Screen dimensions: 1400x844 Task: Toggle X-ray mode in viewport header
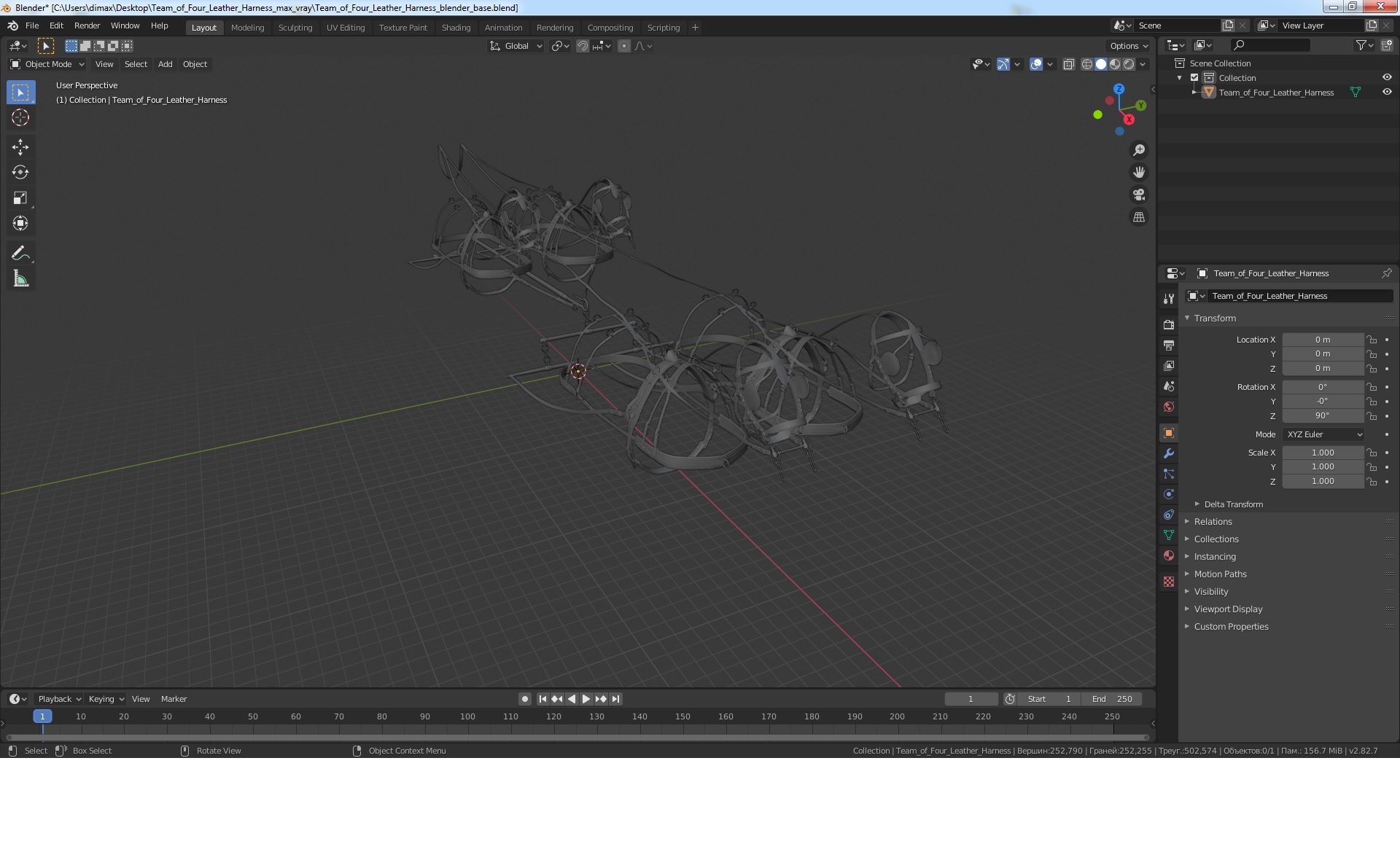coord(1068,64)
